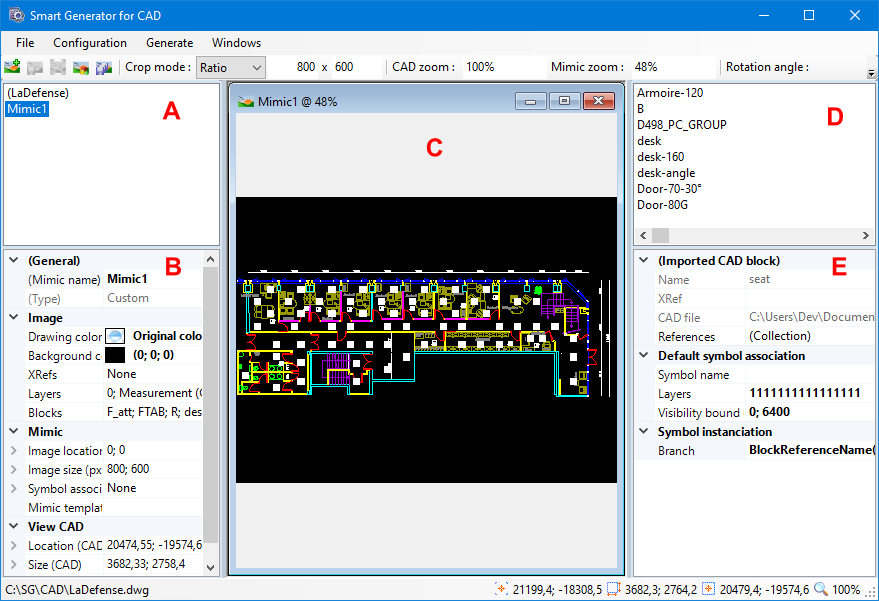This screenshot has width=879, height=601.
Task: Click the black Background color swatch
Action: pos(115,355)
